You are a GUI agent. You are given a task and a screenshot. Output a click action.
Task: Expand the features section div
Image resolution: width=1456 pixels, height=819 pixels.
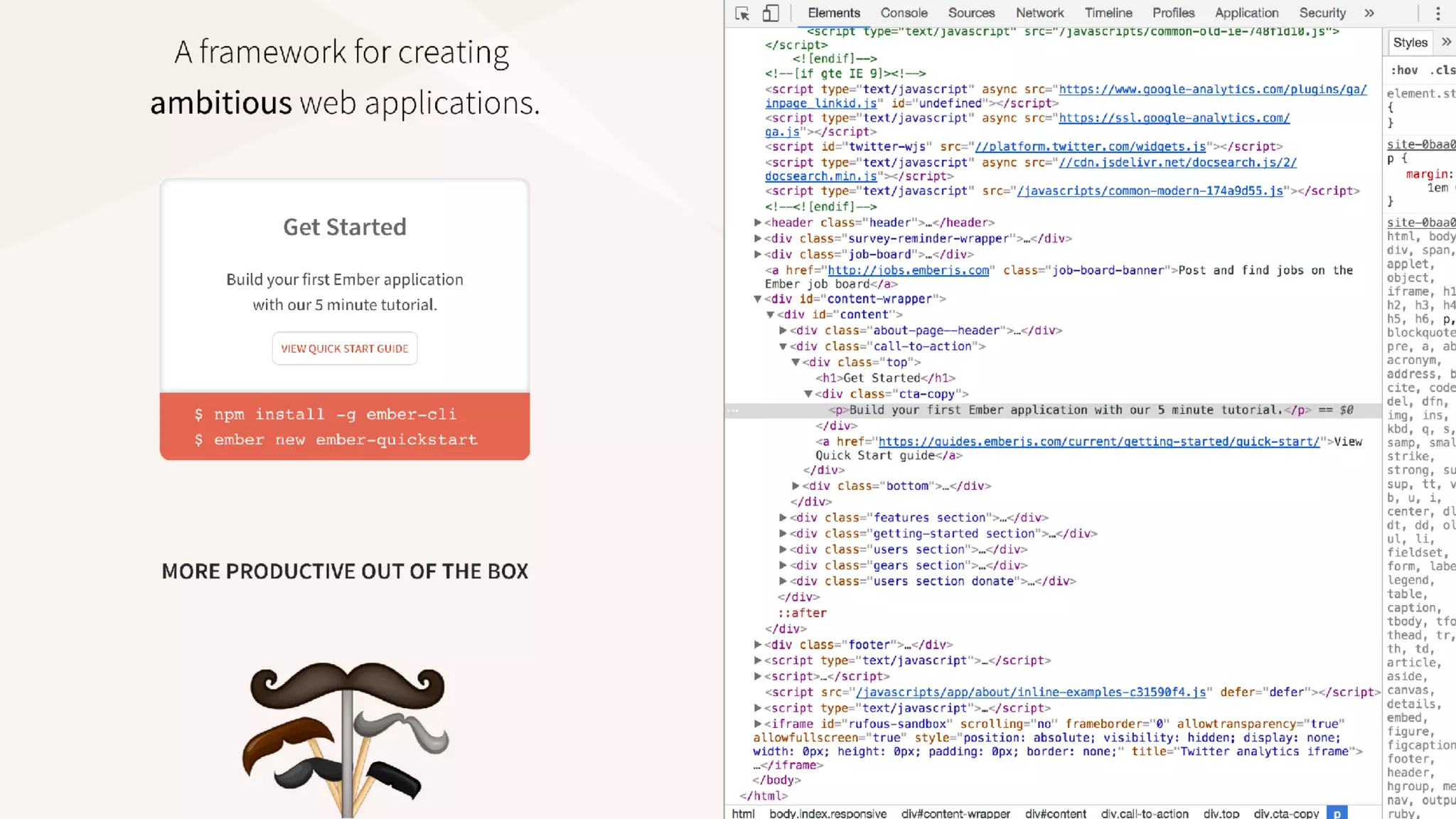[783, 518]
